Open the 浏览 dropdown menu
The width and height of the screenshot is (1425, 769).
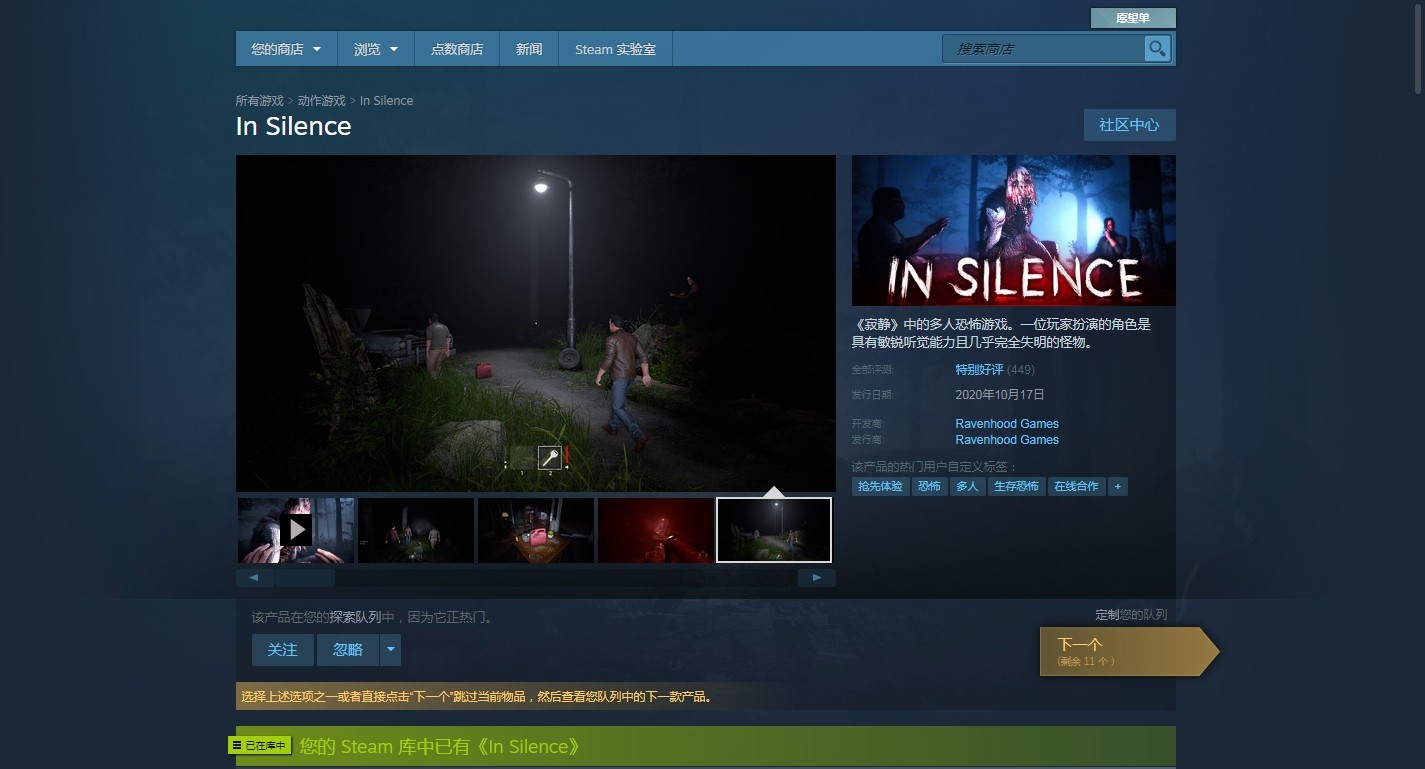(376, 49)
